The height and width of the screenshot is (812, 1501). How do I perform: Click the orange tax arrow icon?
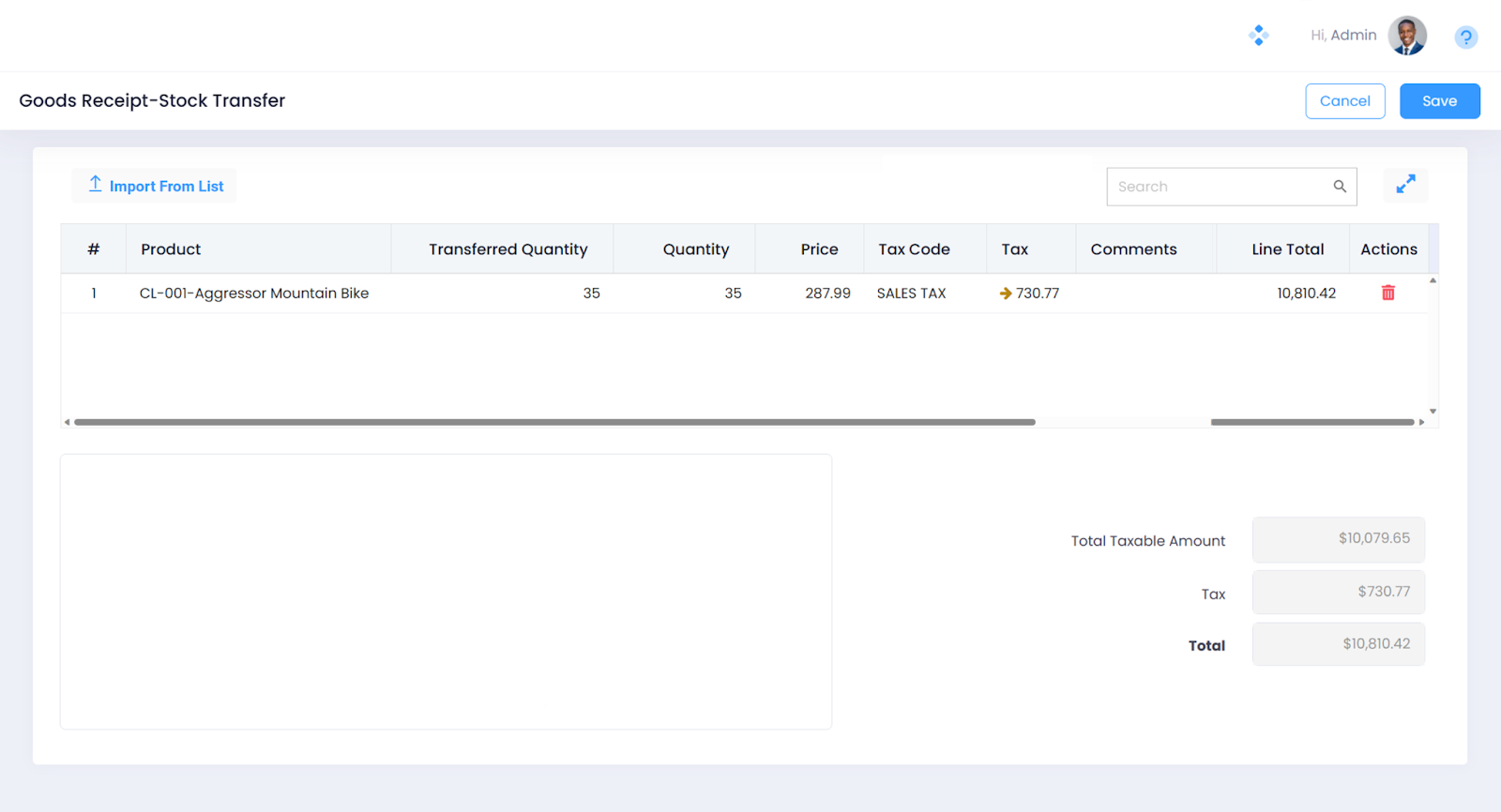pos(1005,293)
